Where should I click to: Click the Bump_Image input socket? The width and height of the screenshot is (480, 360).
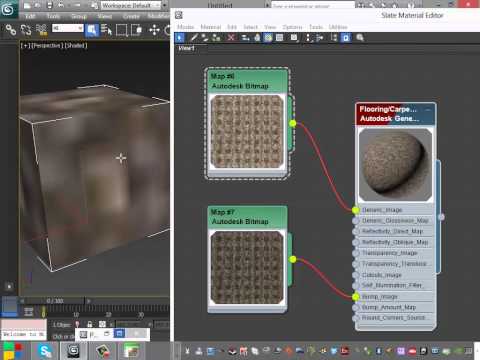(x=356, y=297)
